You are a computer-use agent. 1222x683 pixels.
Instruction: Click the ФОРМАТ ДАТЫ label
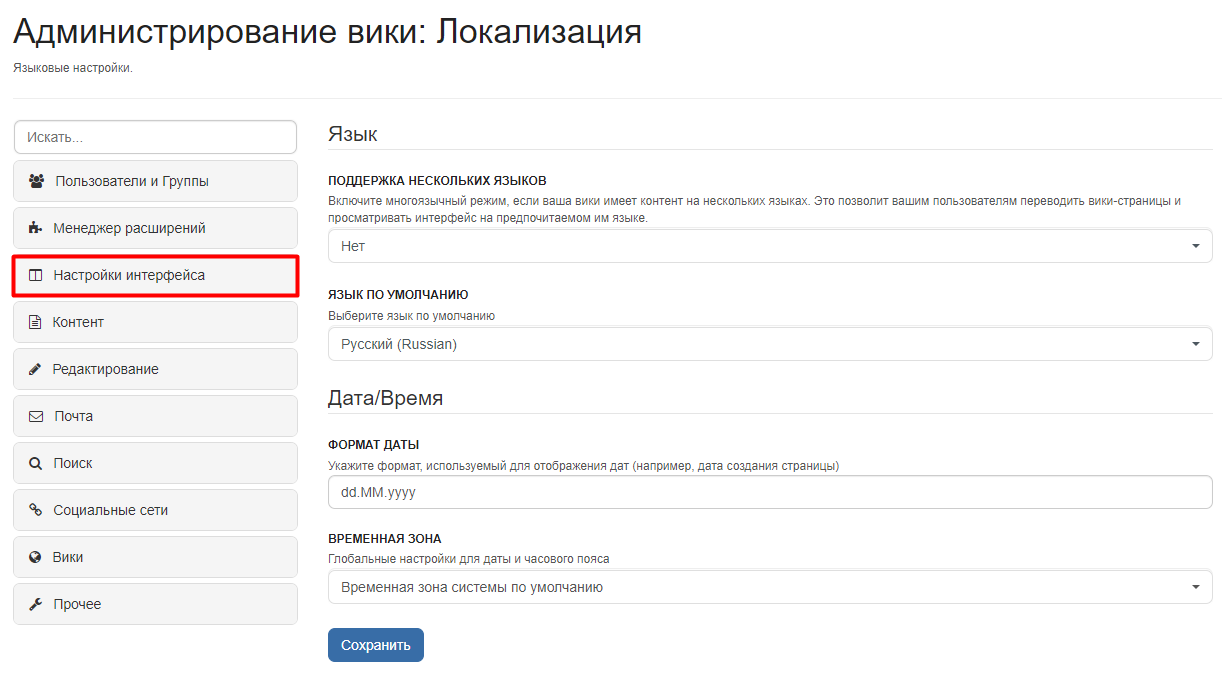[x=373, y=444]
